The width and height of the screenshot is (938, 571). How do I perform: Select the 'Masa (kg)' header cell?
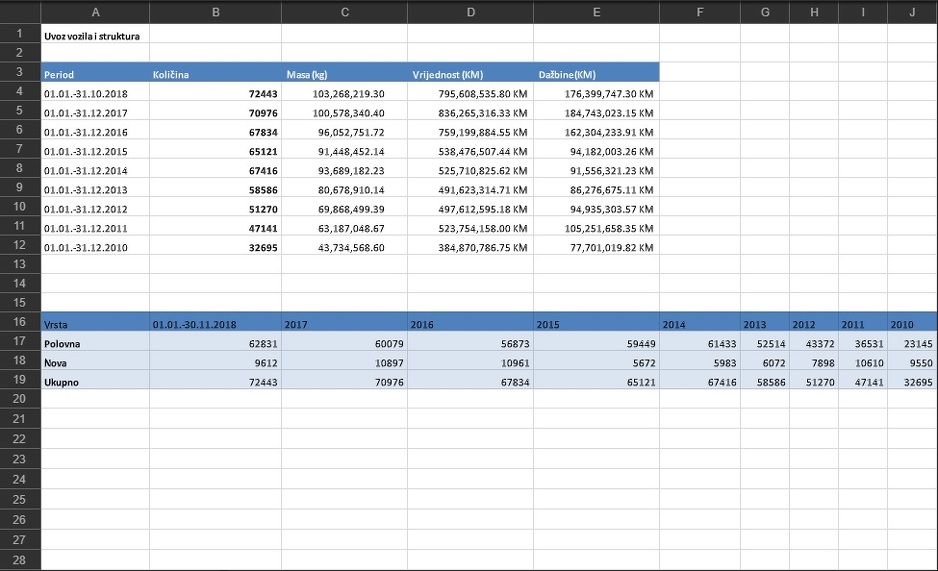pos(344,74)
